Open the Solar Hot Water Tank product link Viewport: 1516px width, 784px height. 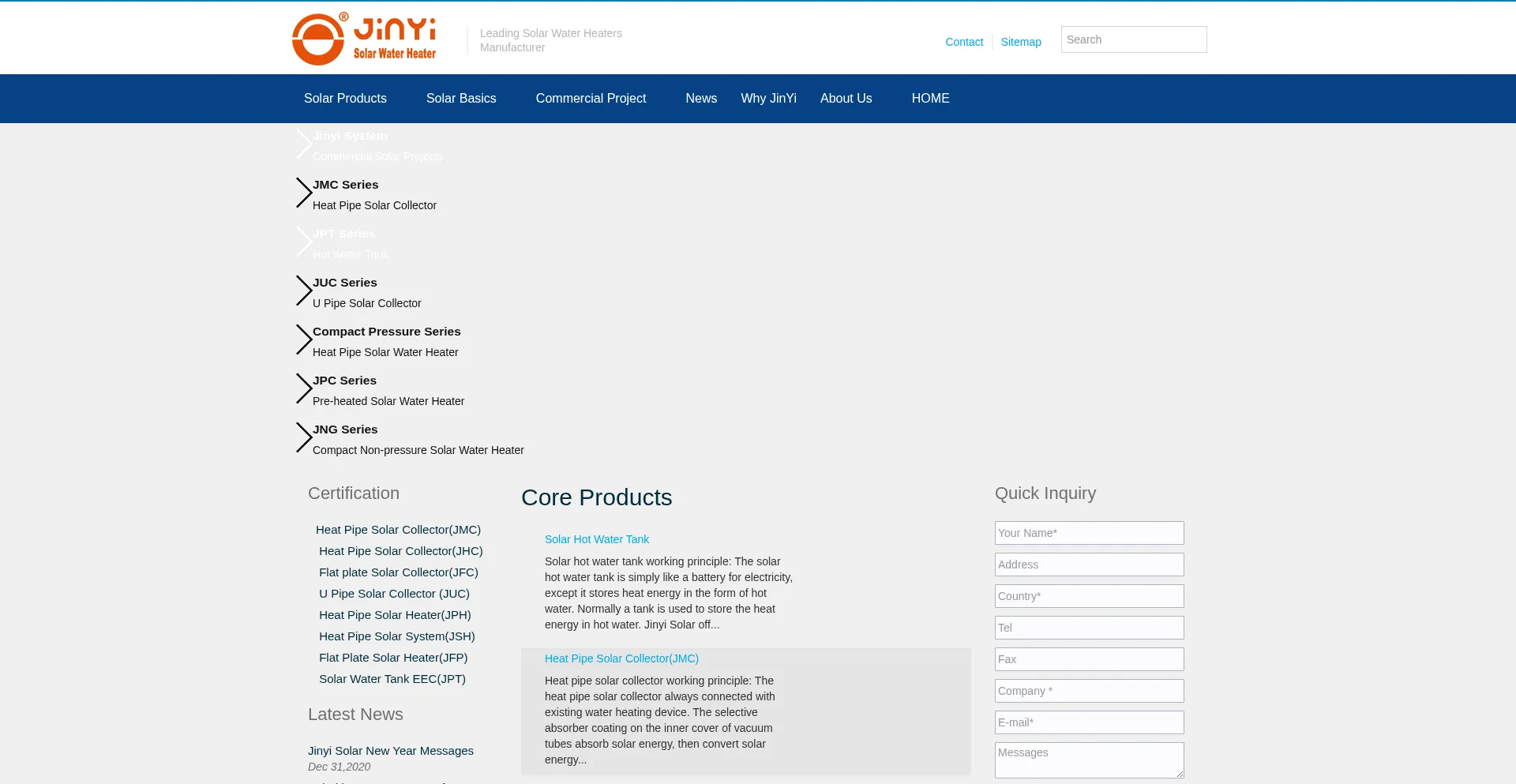pos(597,539)
